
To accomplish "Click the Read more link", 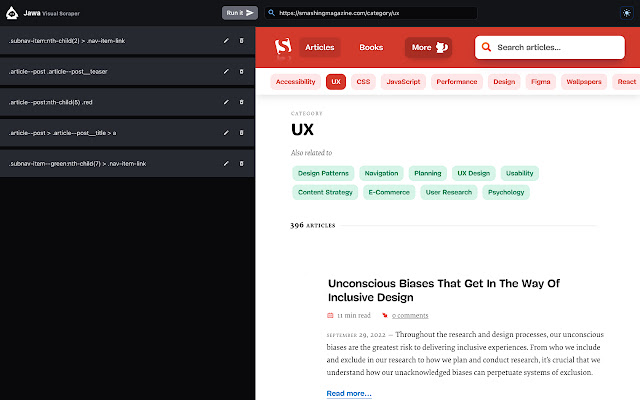I will pyautogui.click(x=349, y=393).
